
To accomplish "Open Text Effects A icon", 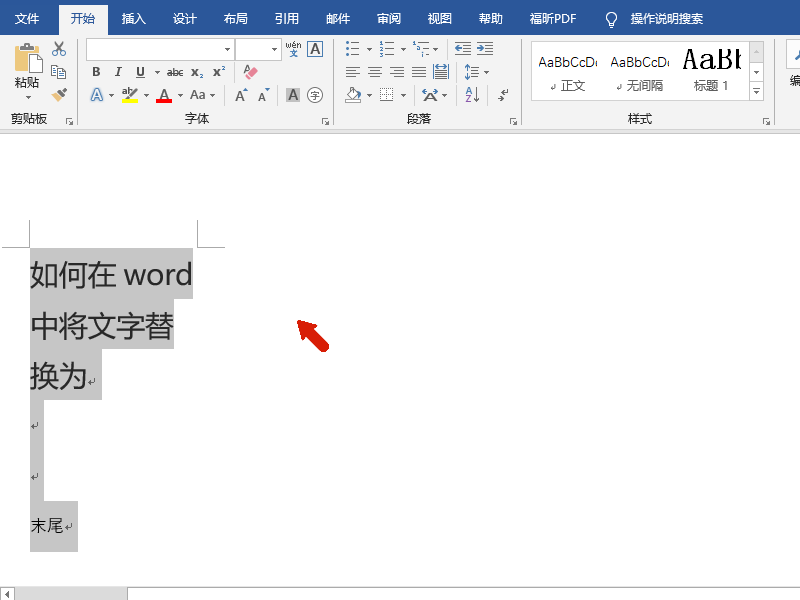I will (96, 95).
